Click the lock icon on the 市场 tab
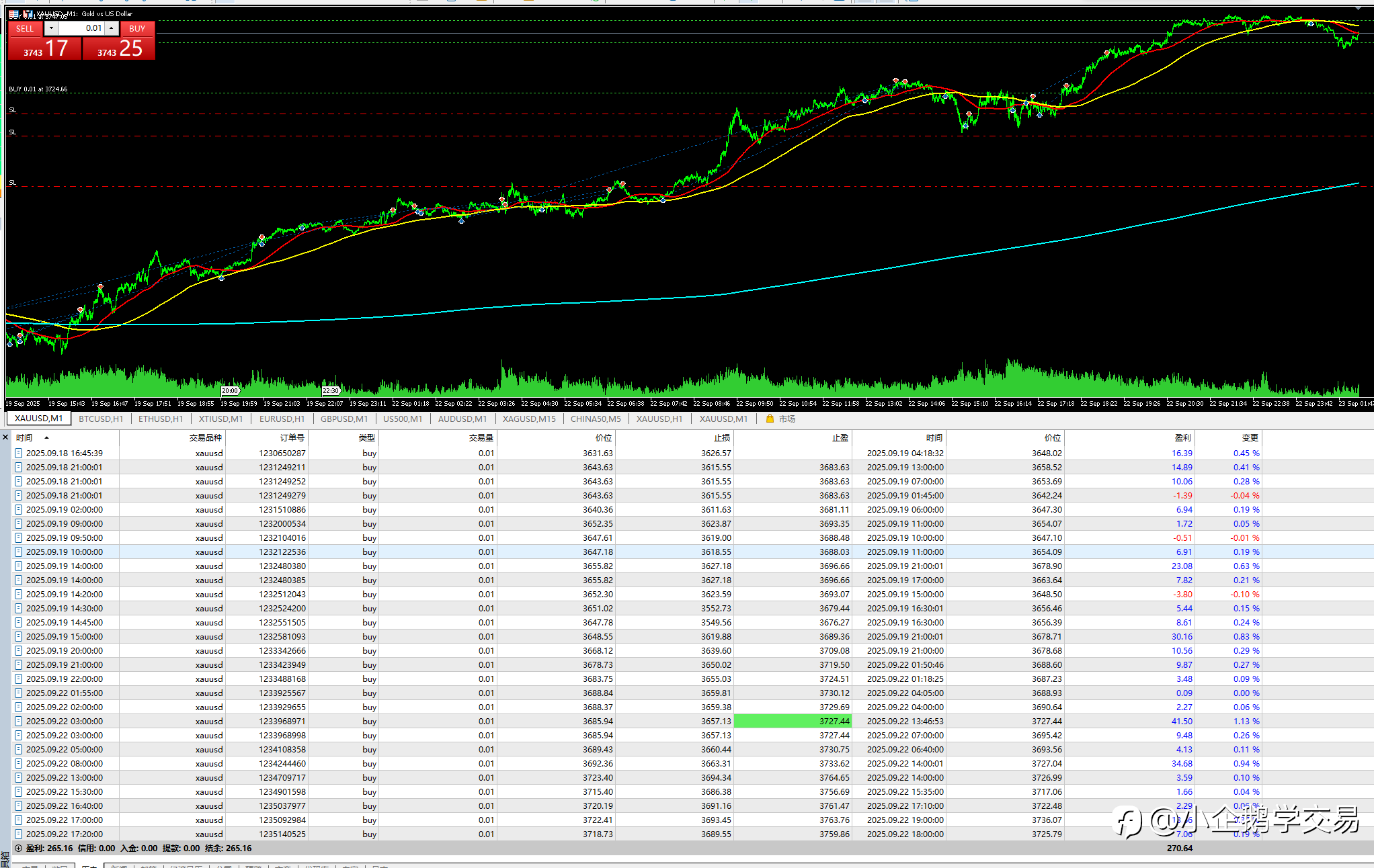 coord(770,419)
